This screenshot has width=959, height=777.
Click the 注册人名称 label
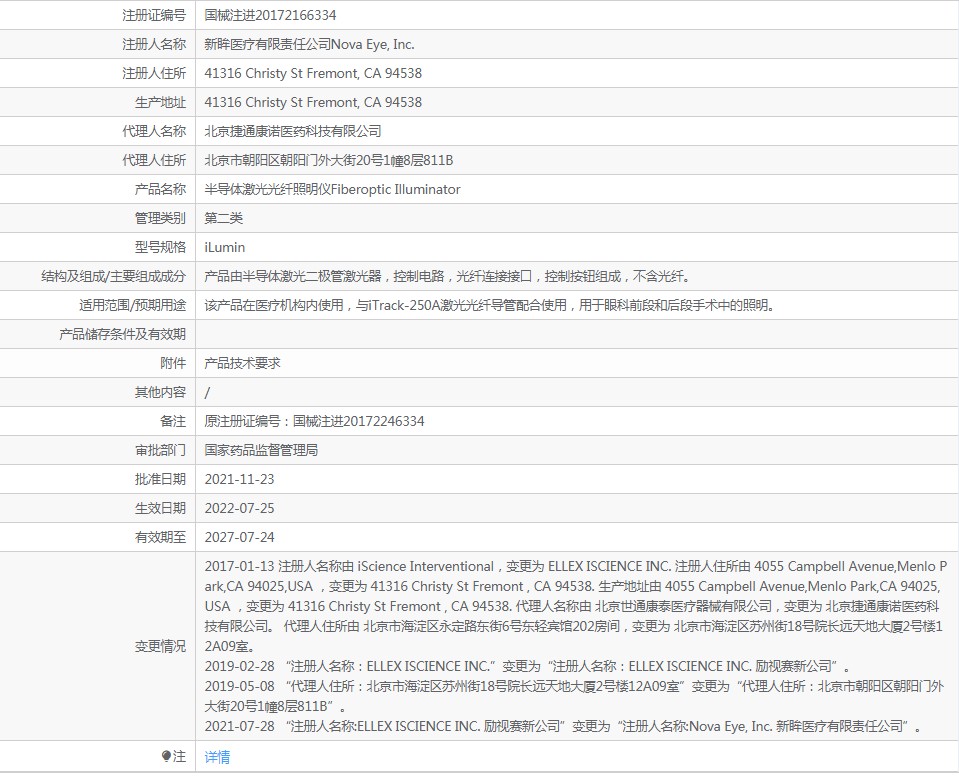click(x=154, y=44)
